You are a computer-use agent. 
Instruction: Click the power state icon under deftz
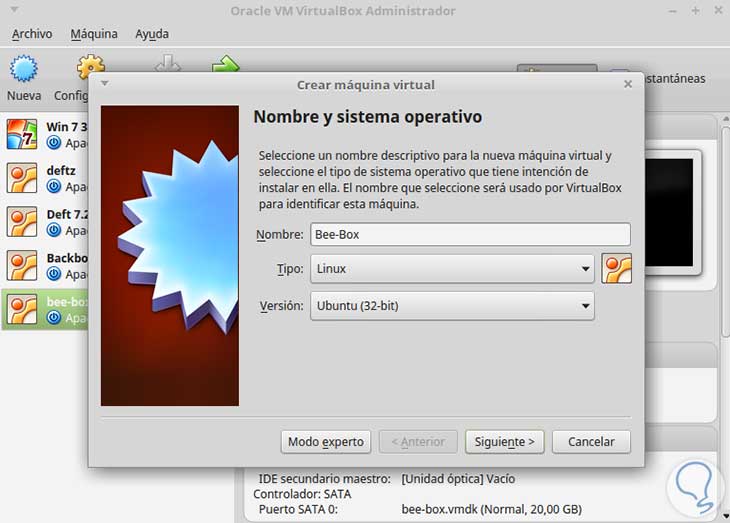pyautogui.click(x=54, y=186)
